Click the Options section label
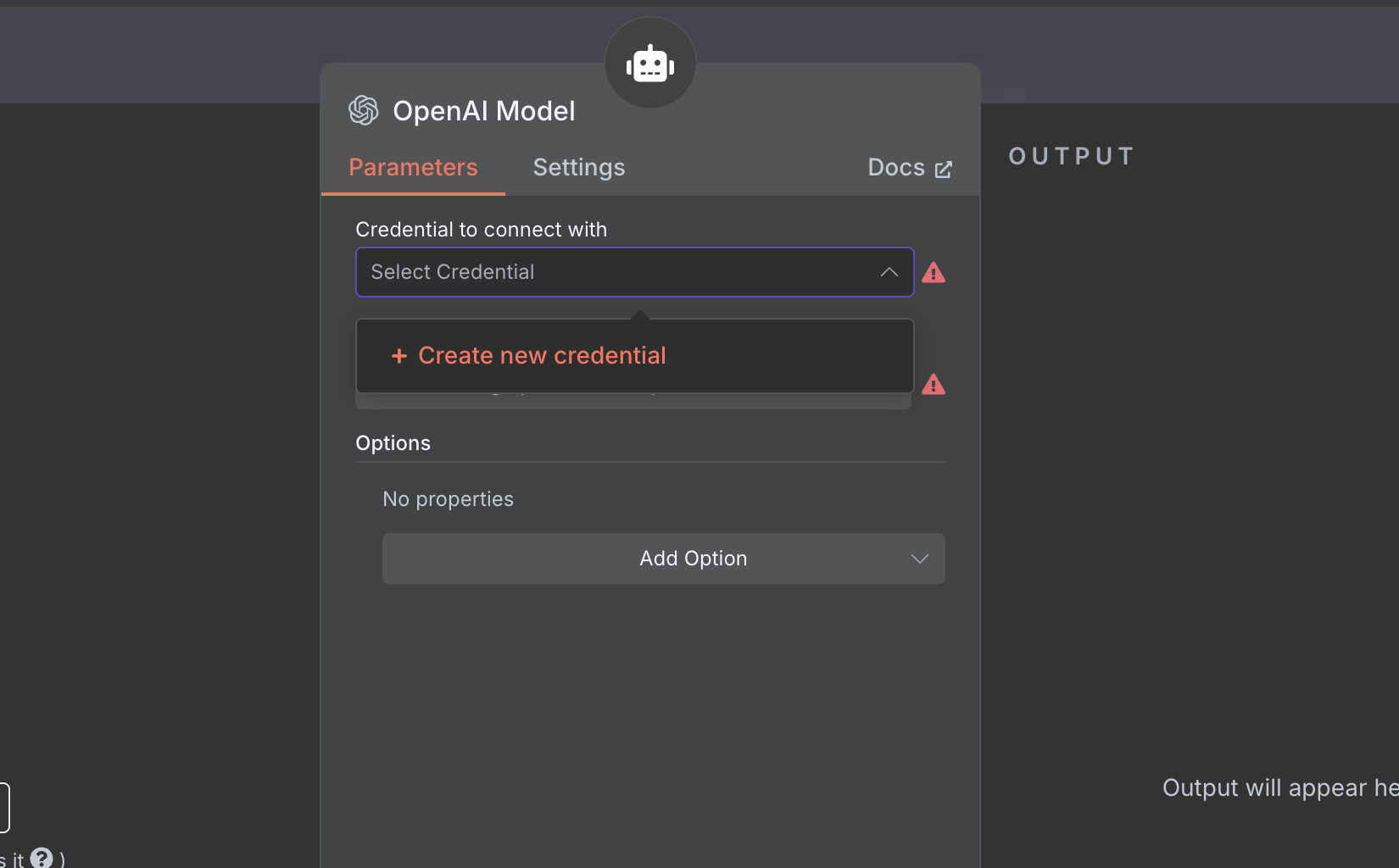 (x=393, y=443)
